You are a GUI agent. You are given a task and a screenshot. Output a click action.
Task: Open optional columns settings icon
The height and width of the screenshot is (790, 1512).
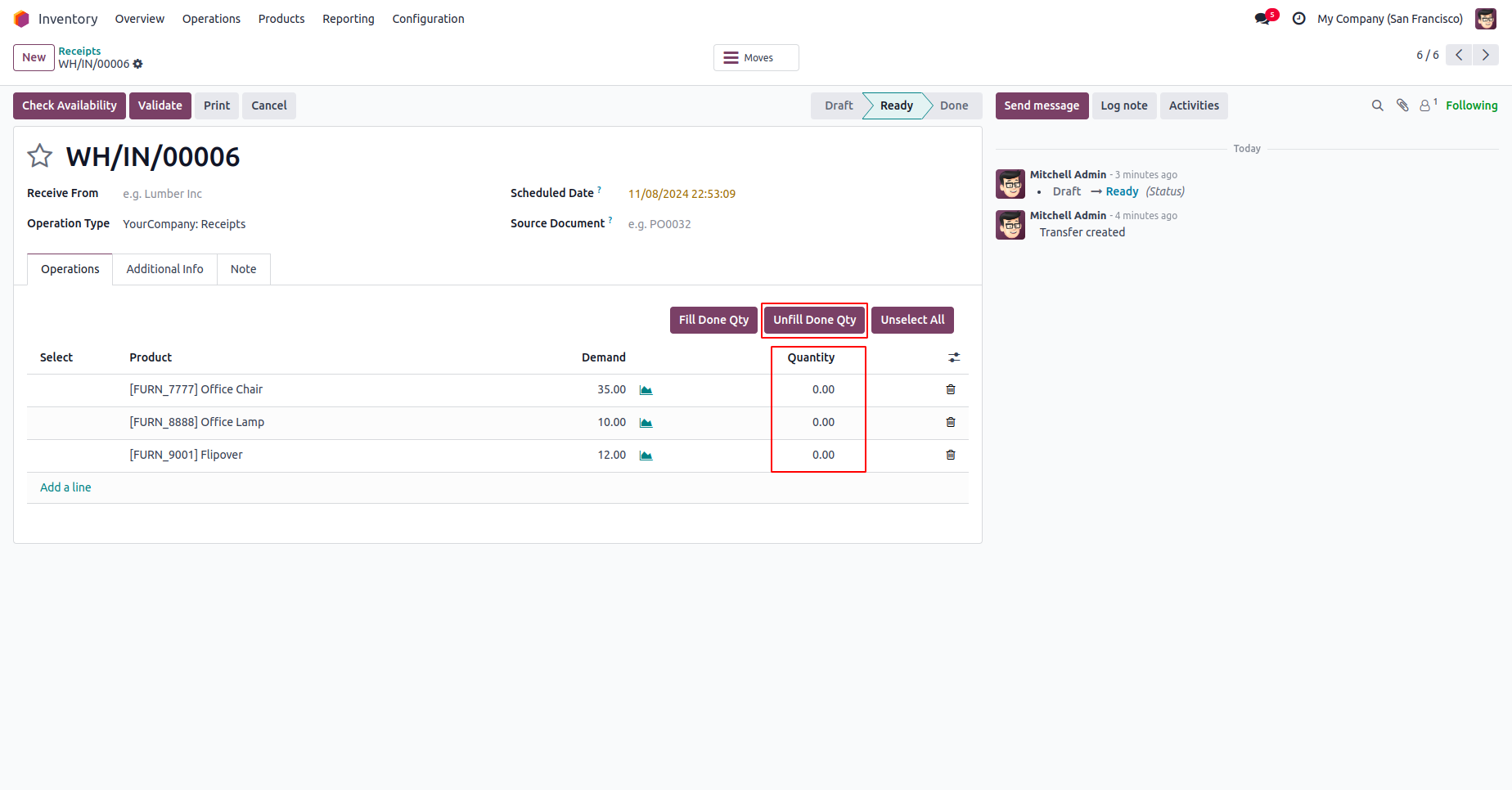tap(954, 357)
